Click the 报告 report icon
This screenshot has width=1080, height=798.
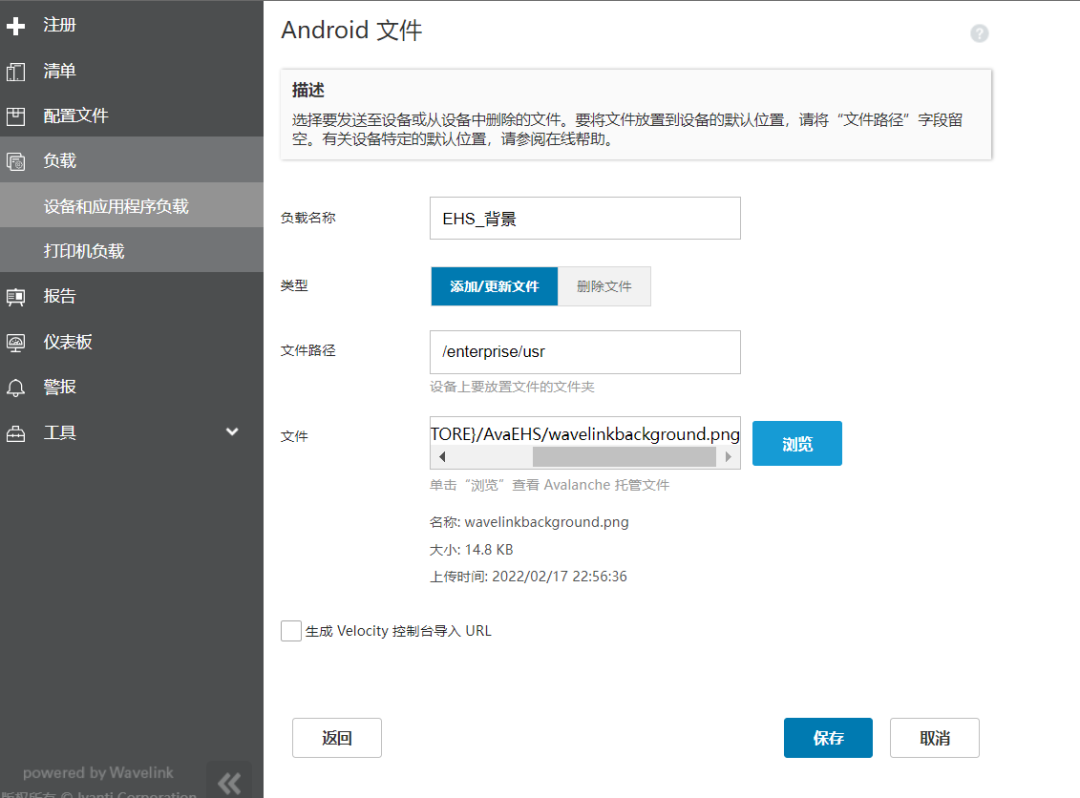[16, 297]
